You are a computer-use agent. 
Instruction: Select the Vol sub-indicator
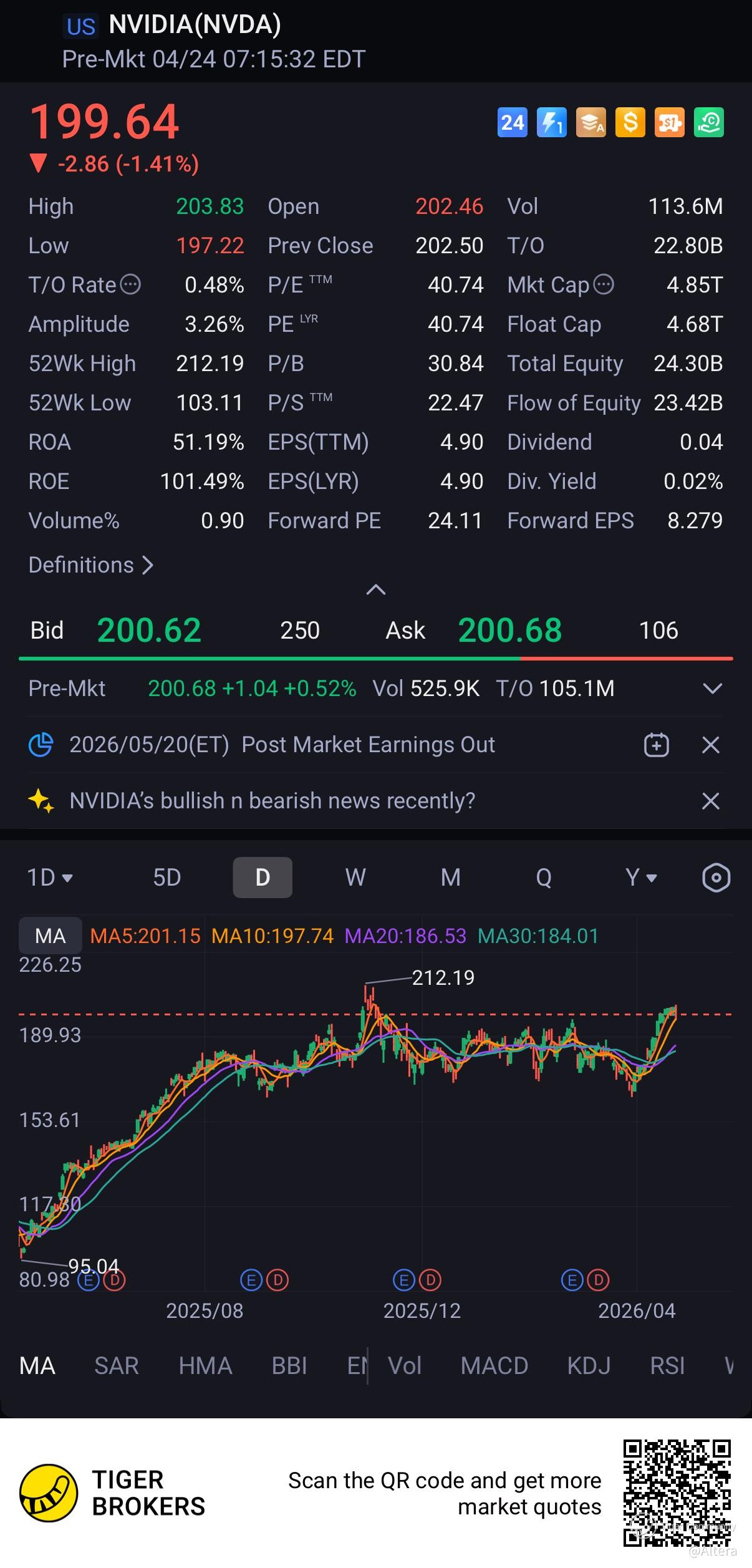coord(405,1366)
